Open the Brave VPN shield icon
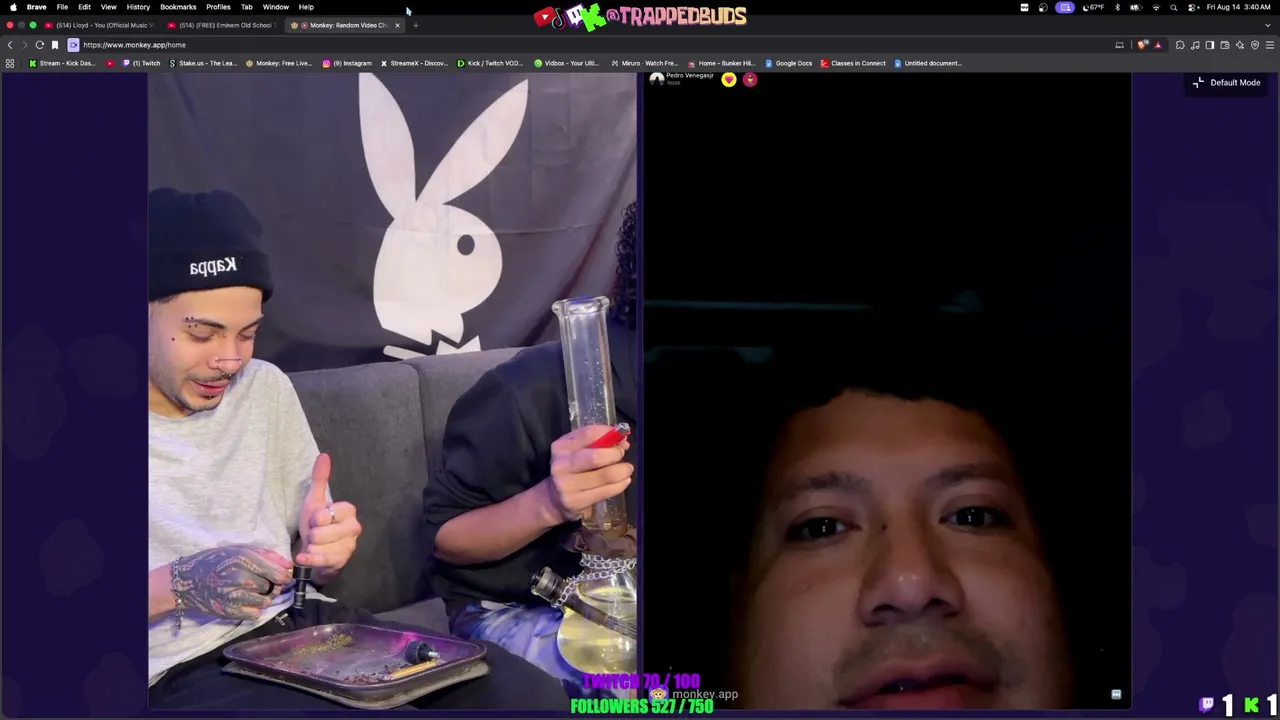This screenshot has height=720, width=1280. (1255, 45)
